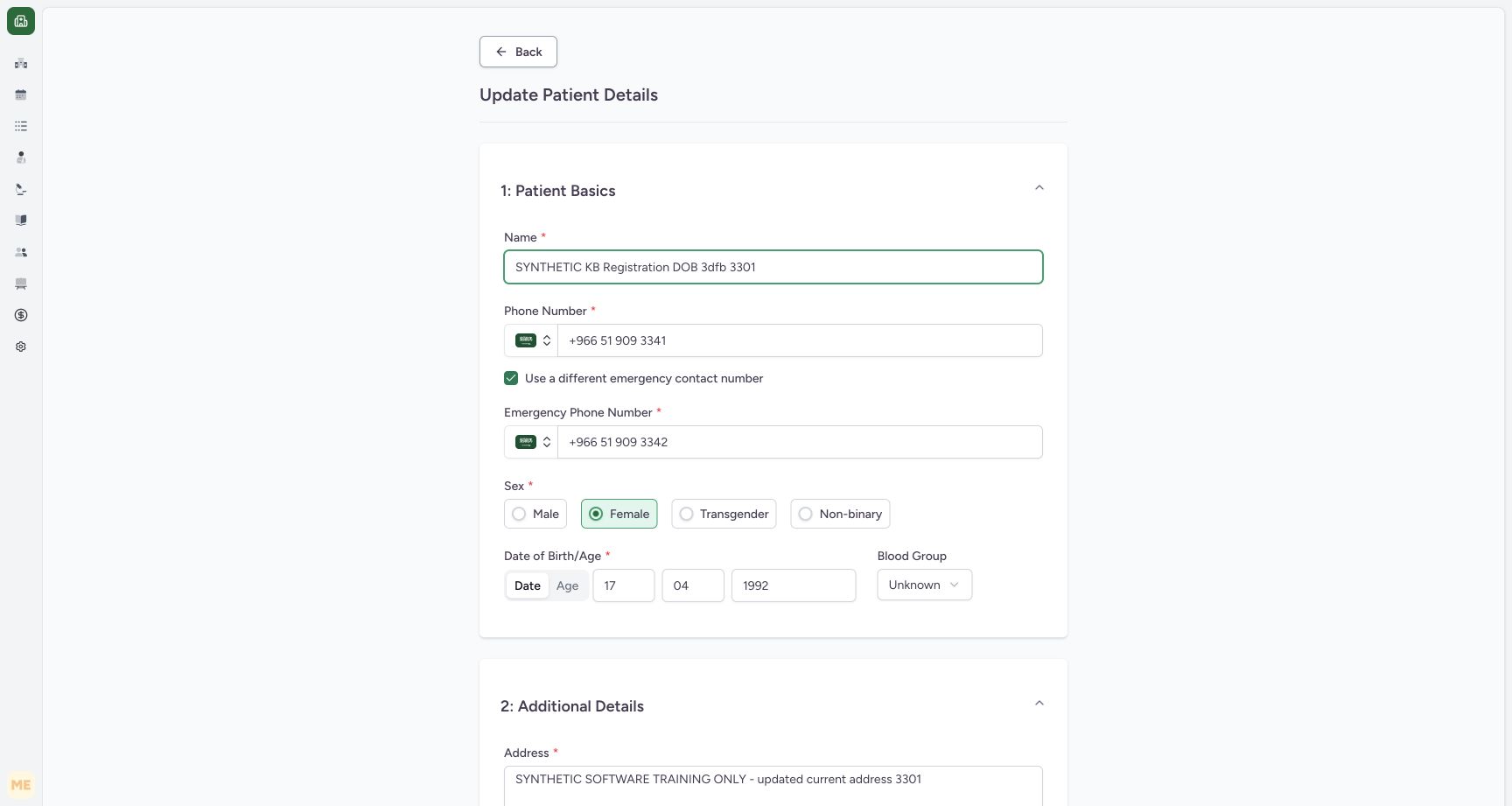Click the '2: Additional Details' section title
Screen dimensions: 1512x806
tap(572, 706)
